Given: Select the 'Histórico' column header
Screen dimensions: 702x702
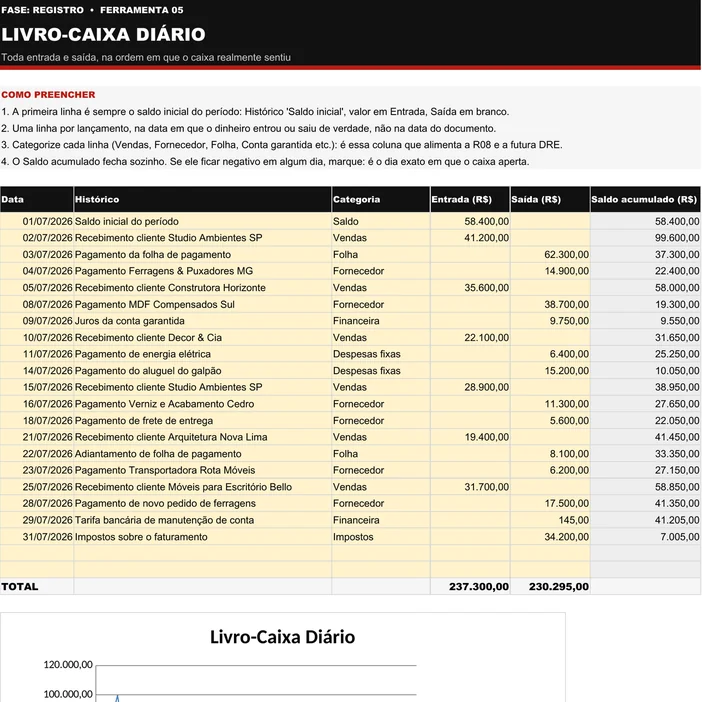Looking at the screenshot, I should coord(202,199).
